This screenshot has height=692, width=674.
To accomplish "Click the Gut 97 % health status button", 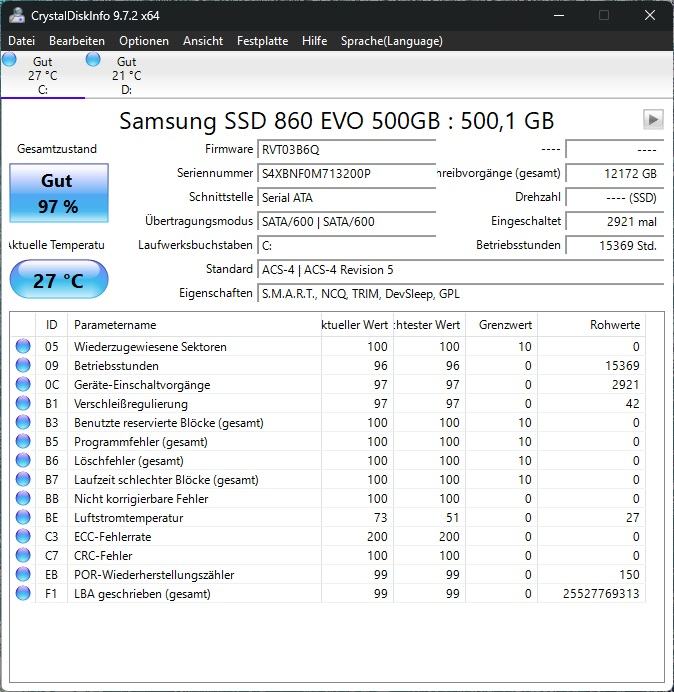I will pyautogui.click(x=59, y=193).
